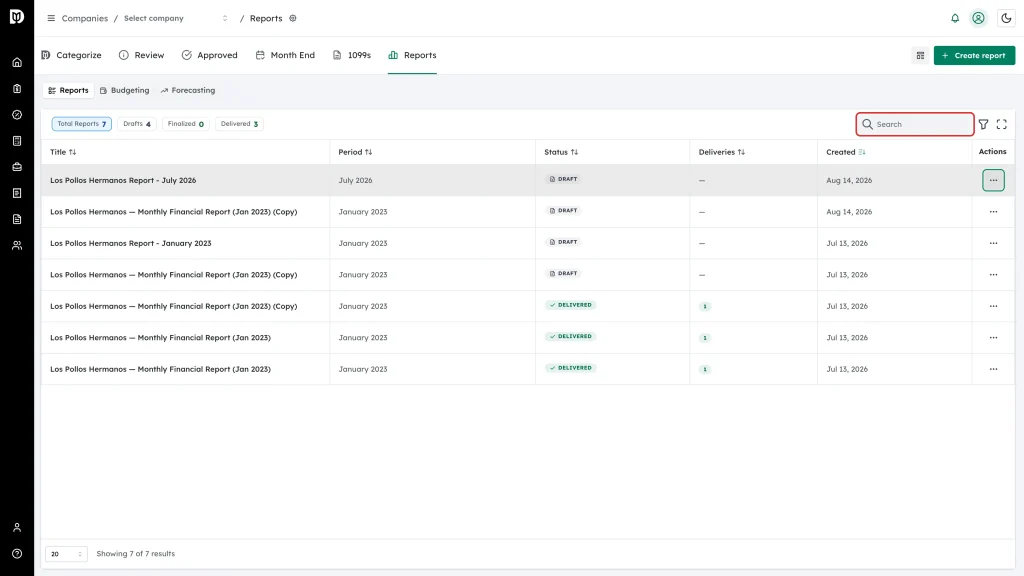Filter by Delivered 3
Screen dimensions: 1024x576
pyautogui.click(x=240, y=124)
